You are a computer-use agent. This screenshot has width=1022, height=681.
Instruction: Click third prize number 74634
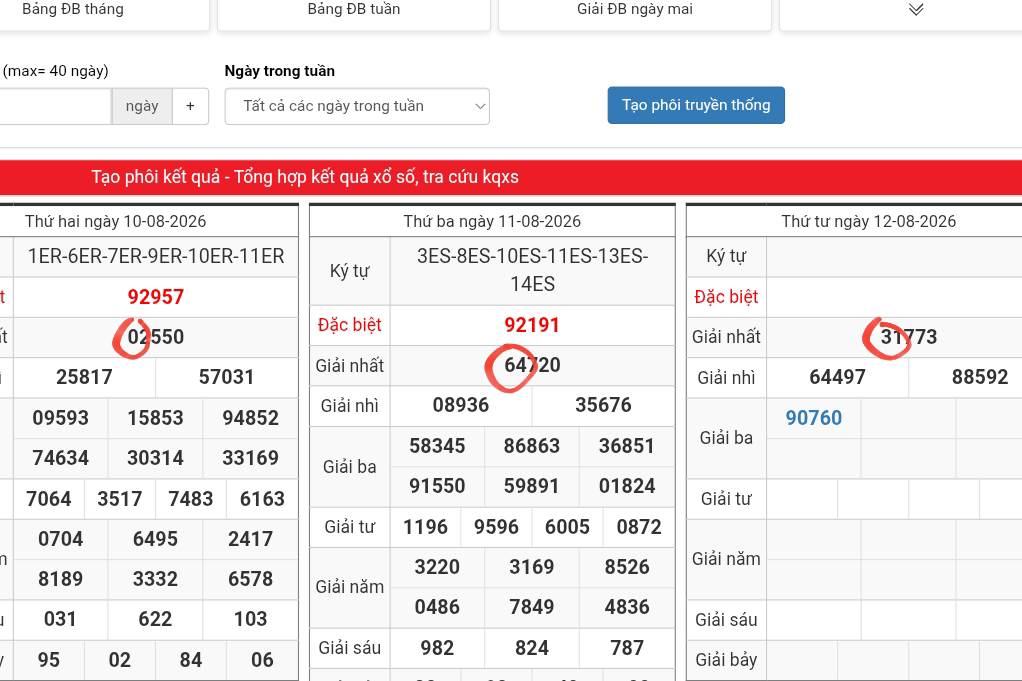(x=61, y=458)
